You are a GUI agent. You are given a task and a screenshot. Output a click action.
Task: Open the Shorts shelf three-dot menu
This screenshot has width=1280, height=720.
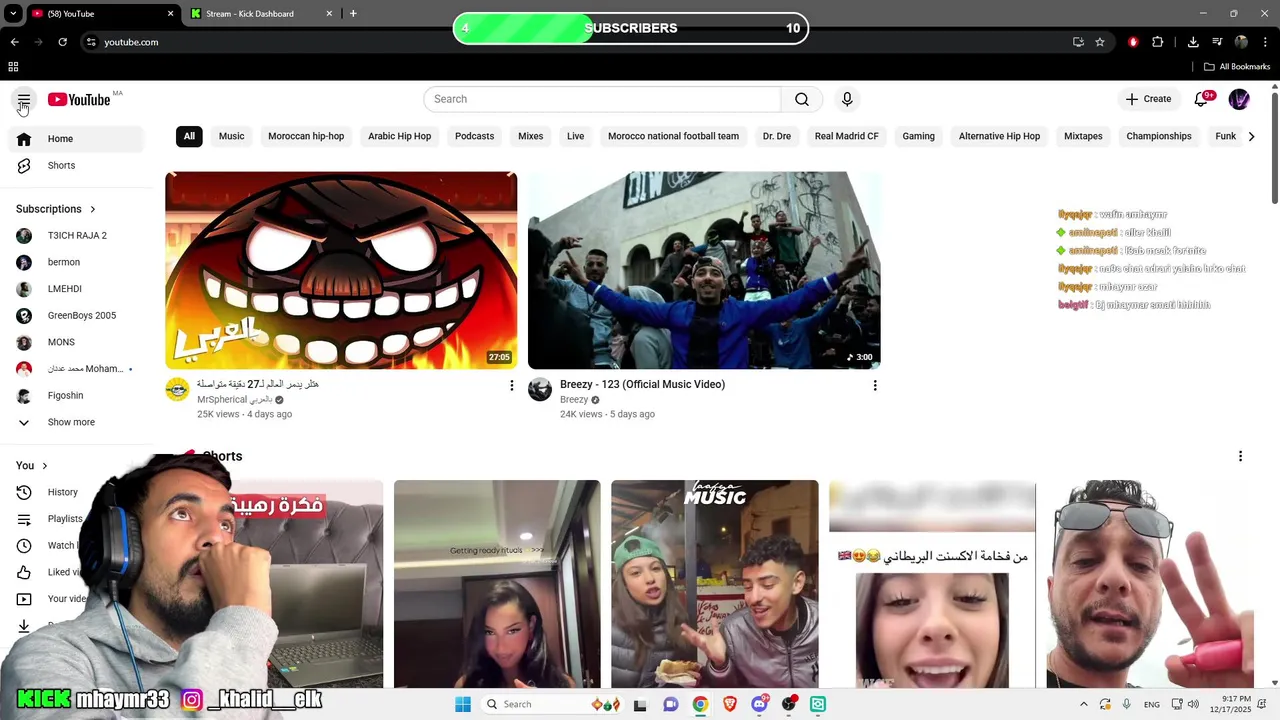click(x=1240, y=456)
